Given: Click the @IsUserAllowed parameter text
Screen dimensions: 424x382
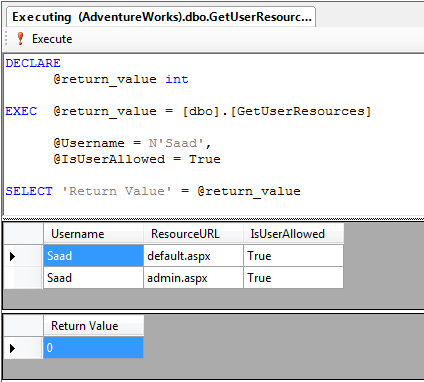Looking at the screenshot, I should (109, 159).
